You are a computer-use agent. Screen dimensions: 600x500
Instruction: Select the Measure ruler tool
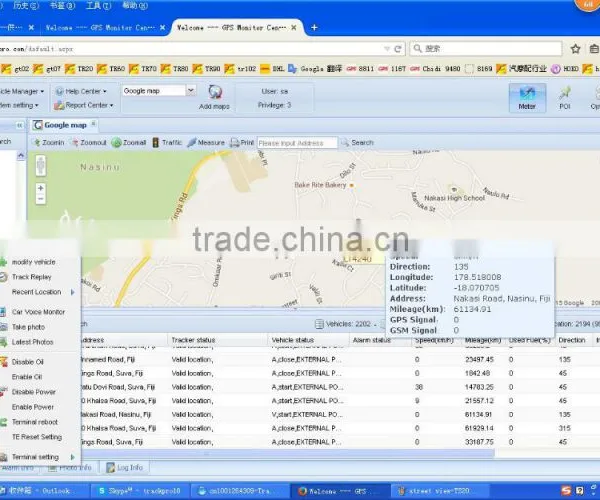(x=206, y=143)
